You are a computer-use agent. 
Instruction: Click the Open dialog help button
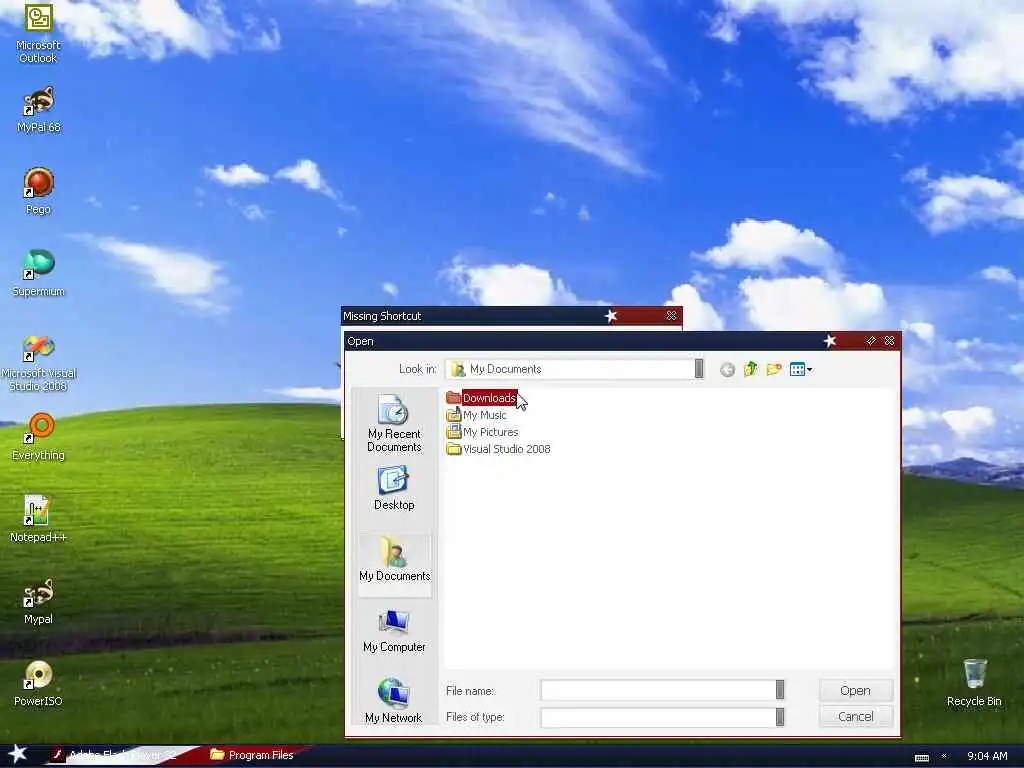coord(871,341)
